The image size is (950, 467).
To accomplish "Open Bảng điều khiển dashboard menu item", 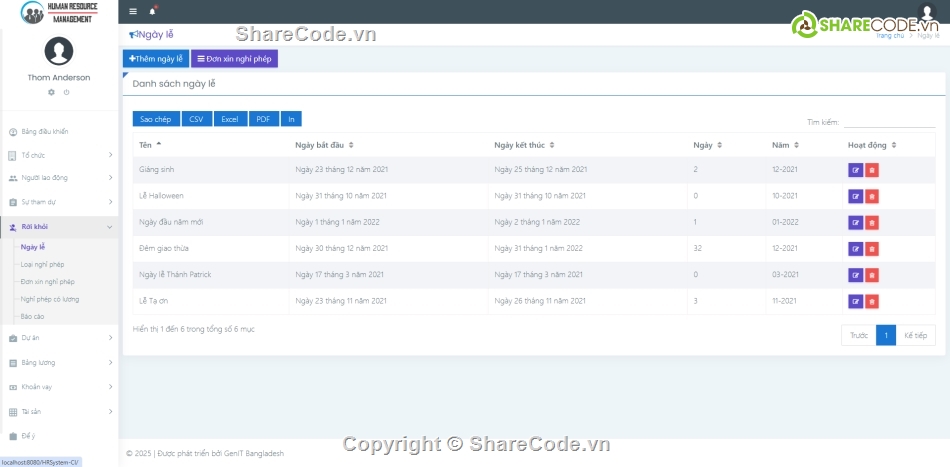I will point(59,131).
